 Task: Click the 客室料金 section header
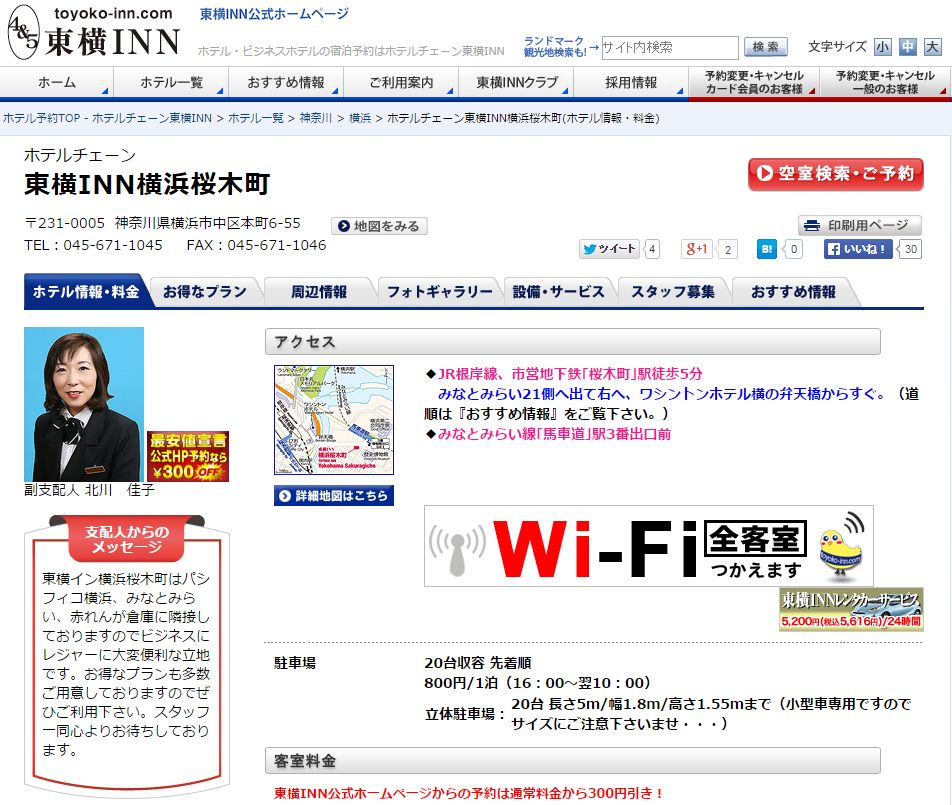click(573, 761)
